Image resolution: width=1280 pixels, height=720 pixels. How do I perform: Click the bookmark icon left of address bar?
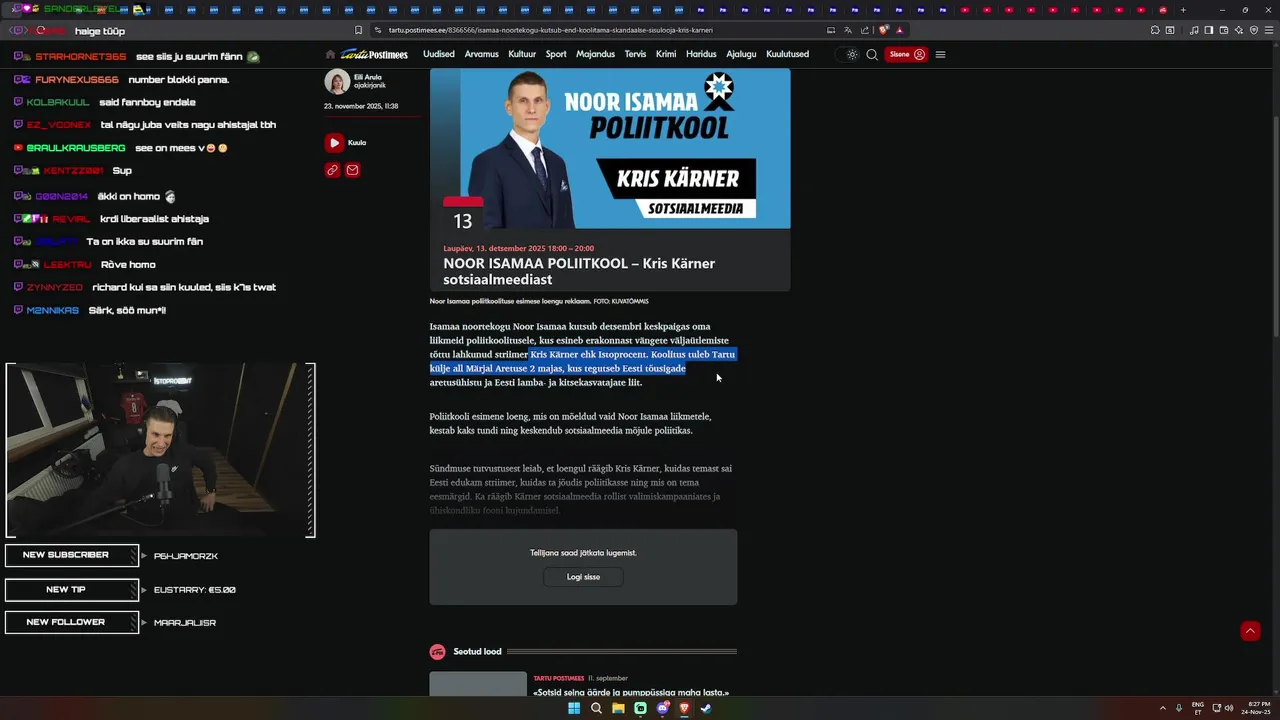(358, 30)
